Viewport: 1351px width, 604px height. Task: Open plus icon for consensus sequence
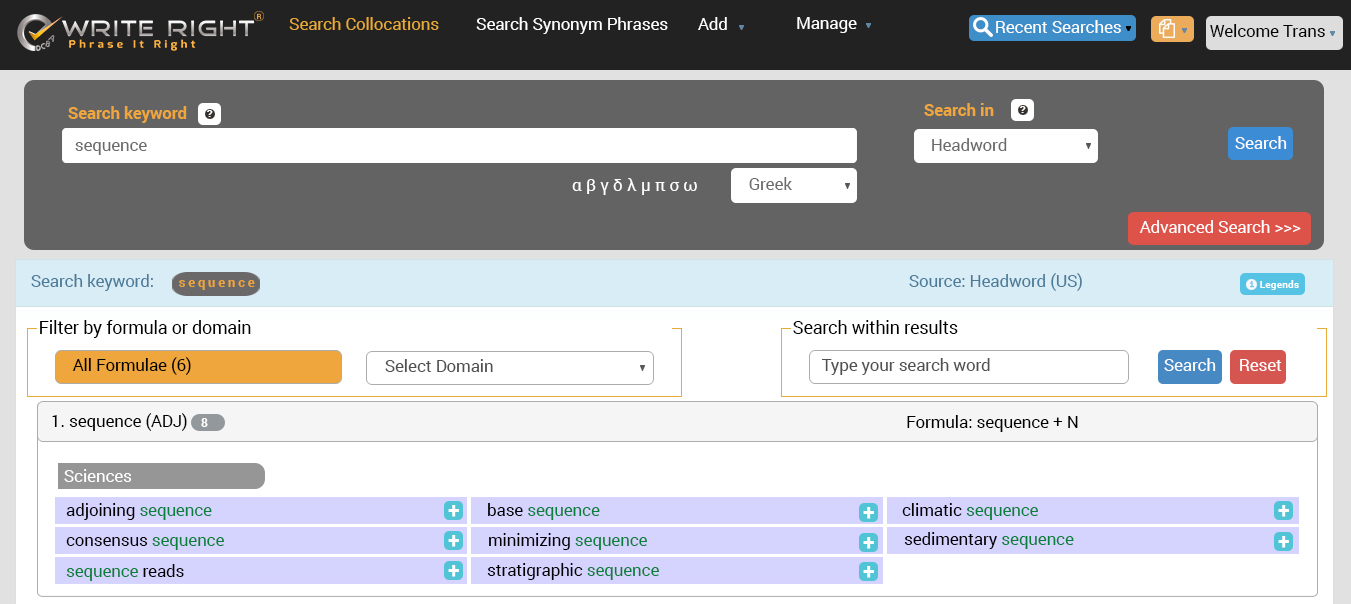[x=453, y=541]
